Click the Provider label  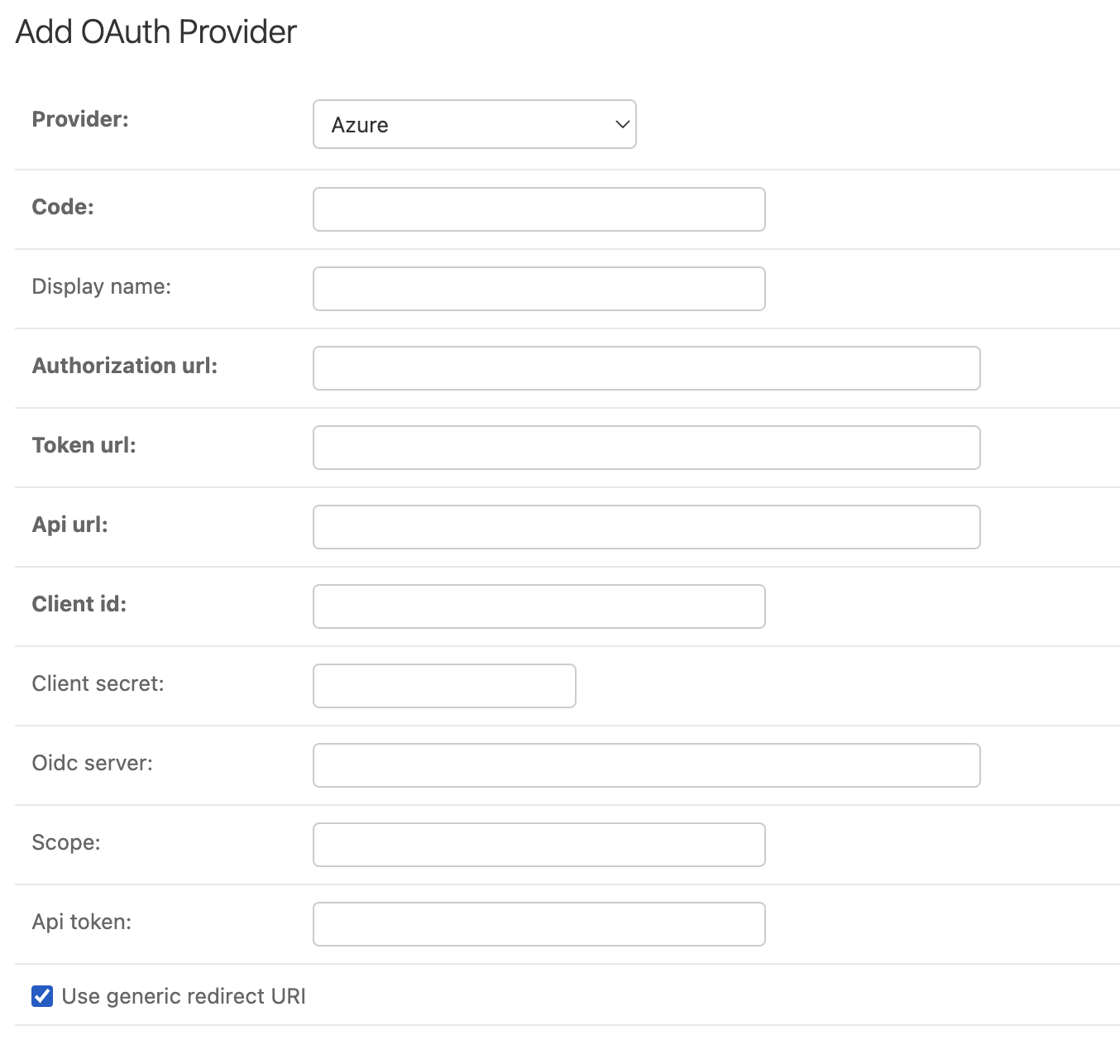pyautogui.click(x=79, y=118)
